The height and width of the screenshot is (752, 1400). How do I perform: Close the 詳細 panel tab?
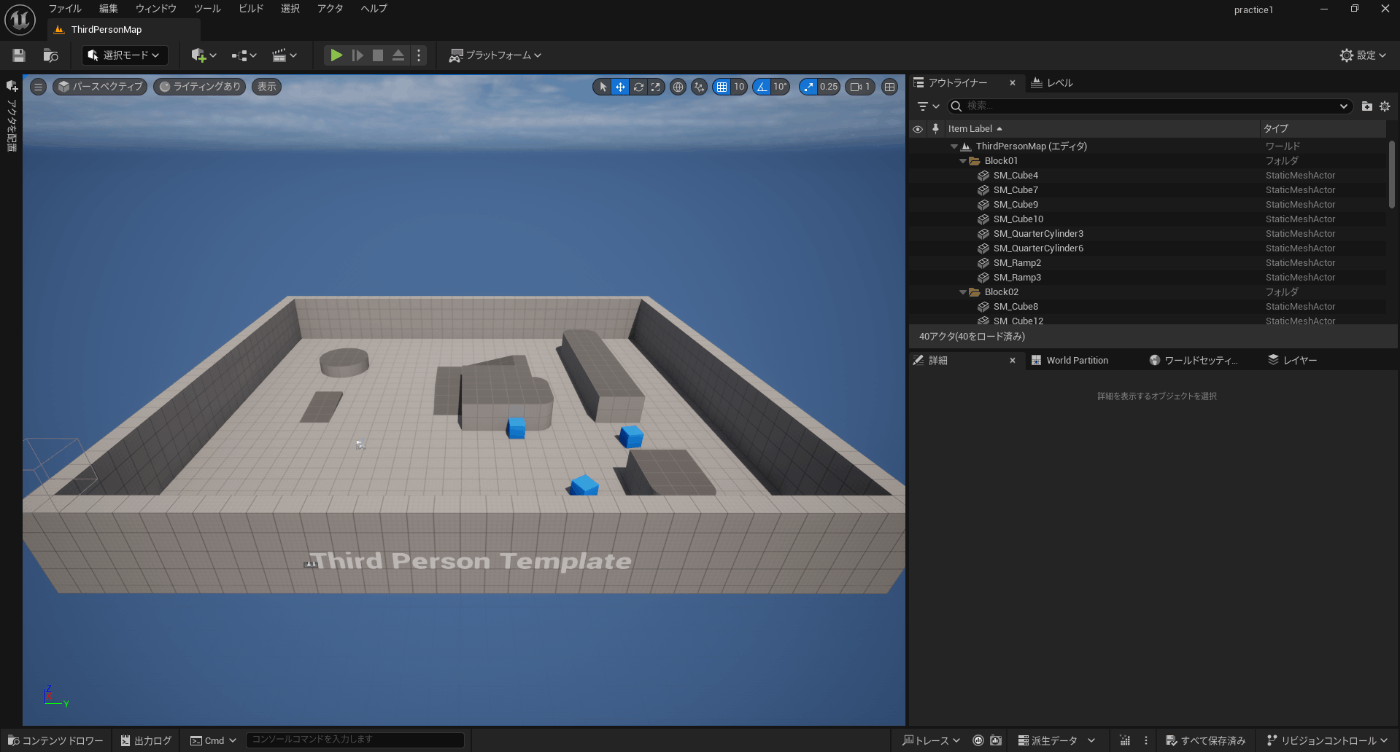pyautogui.click(x=1012, y=360)
